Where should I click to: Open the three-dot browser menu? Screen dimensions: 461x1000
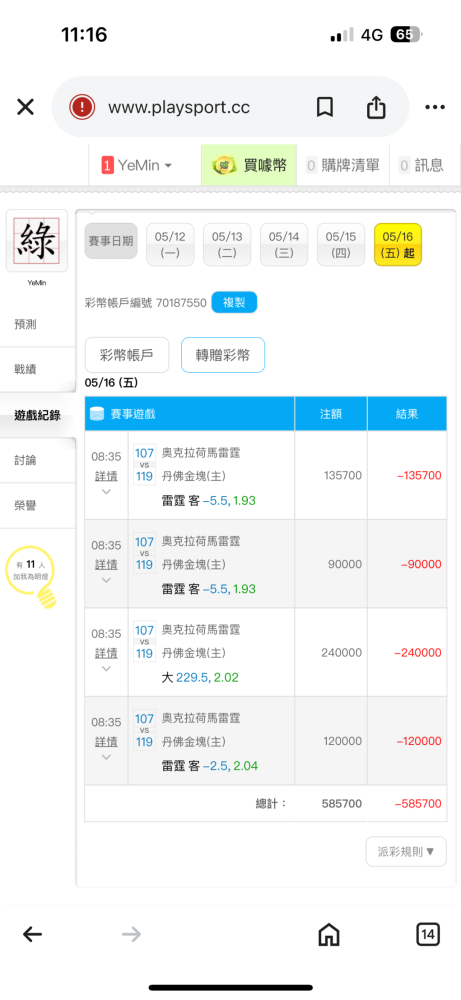coord(435,107)
